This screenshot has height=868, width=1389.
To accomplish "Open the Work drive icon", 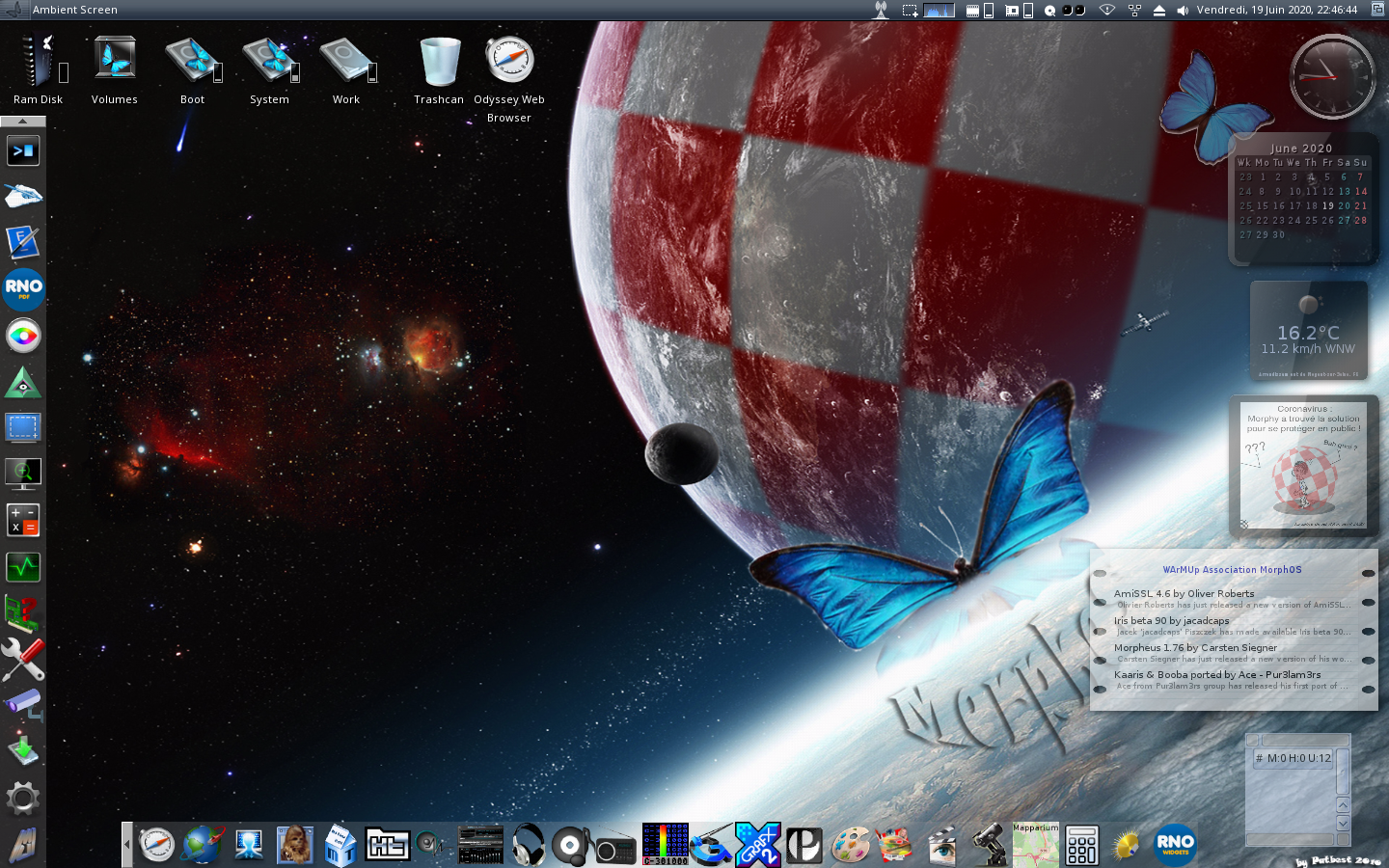I will click(347, 60).
